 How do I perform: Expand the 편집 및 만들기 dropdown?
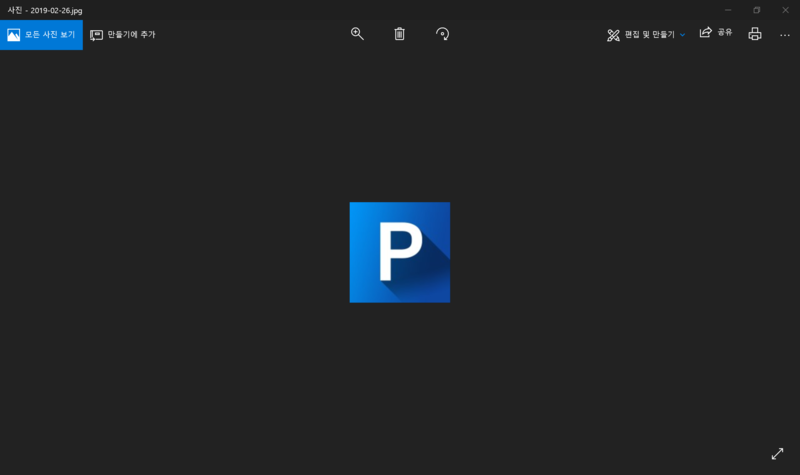point(646,35)
